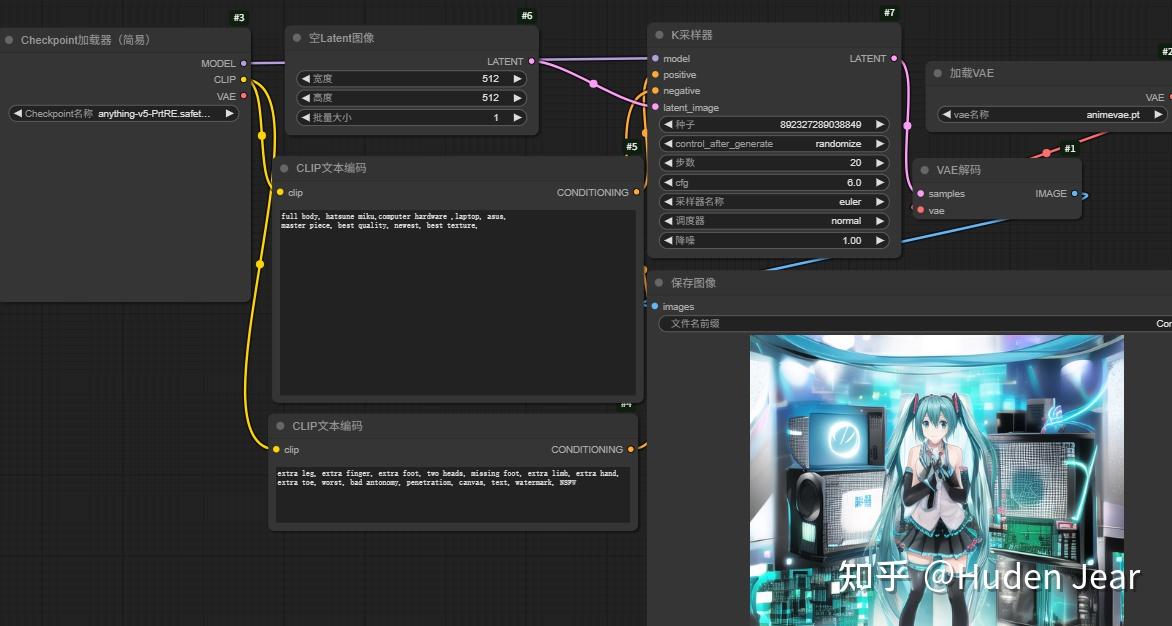Increase 高度 with its right arrow
Viewport: 1172px width, 626px height.
click(517, 98)
